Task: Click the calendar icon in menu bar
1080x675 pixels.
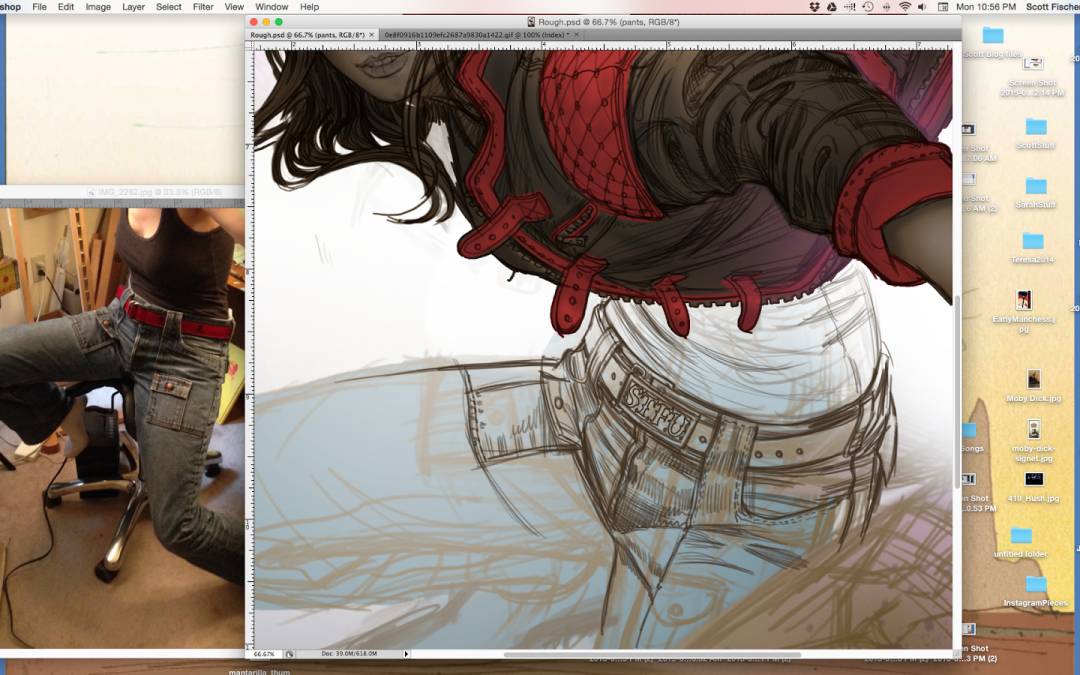Action: click(943, 7)
